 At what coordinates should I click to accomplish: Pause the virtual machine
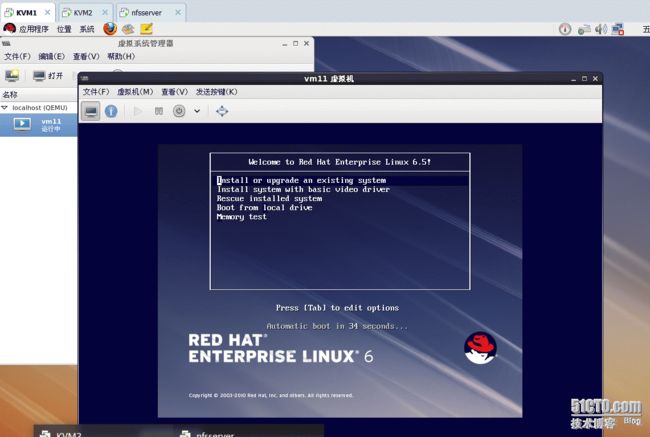[159, 111]
